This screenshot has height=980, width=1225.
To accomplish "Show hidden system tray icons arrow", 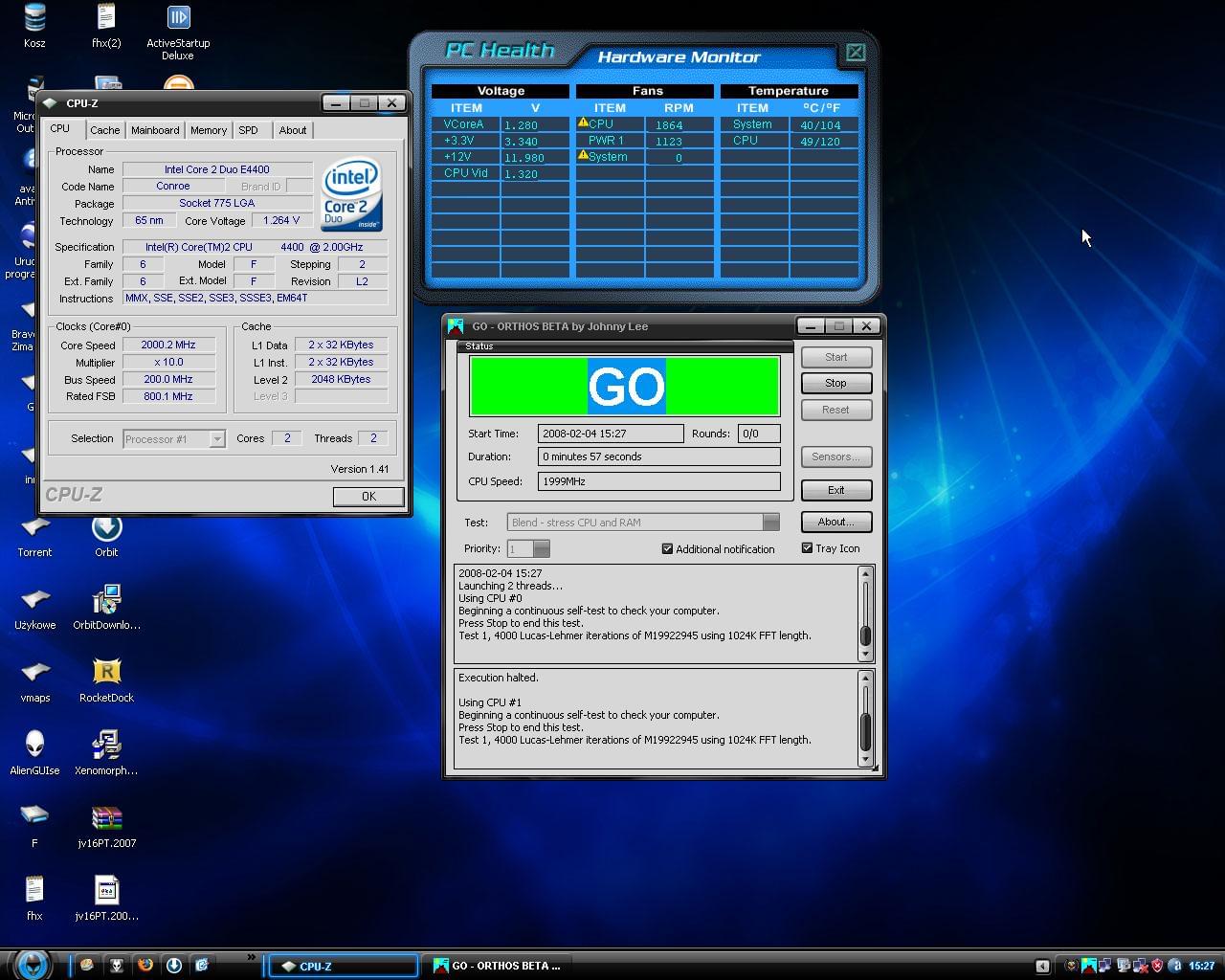I will pyautogui.click(x=1041, y=966).
